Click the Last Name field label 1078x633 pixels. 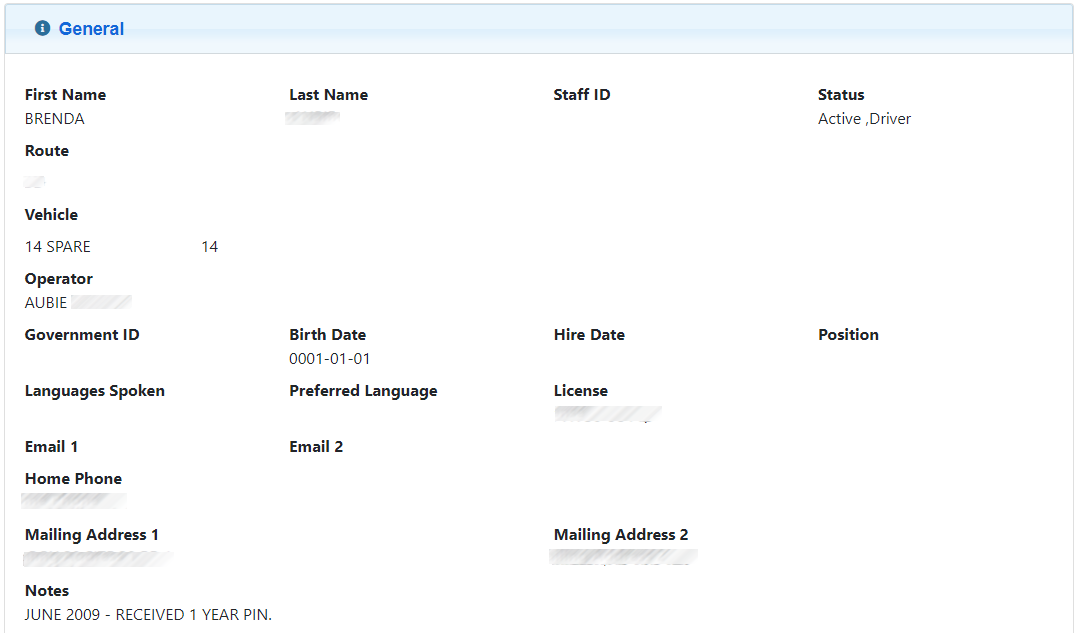[x=328, y=95]
